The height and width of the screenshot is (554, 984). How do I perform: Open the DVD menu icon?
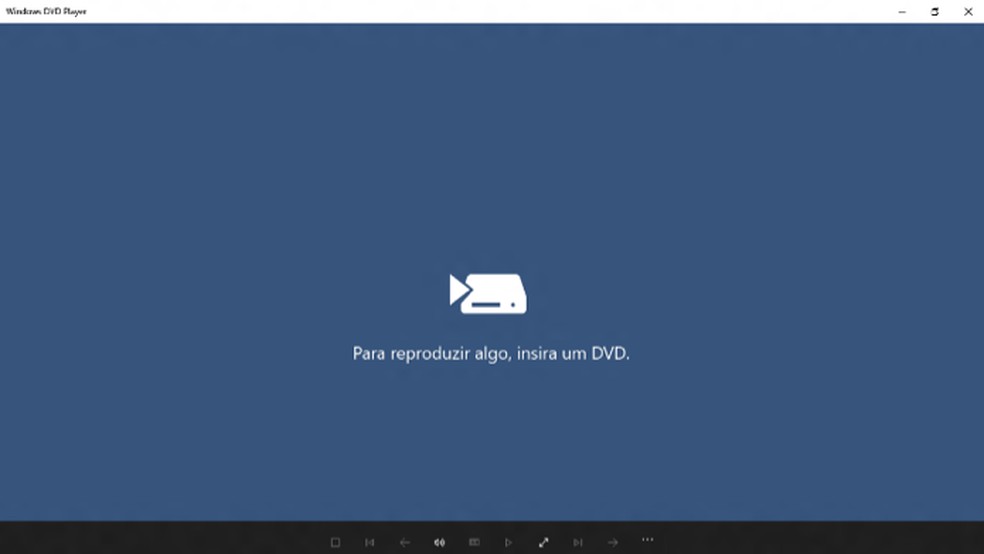474,542
